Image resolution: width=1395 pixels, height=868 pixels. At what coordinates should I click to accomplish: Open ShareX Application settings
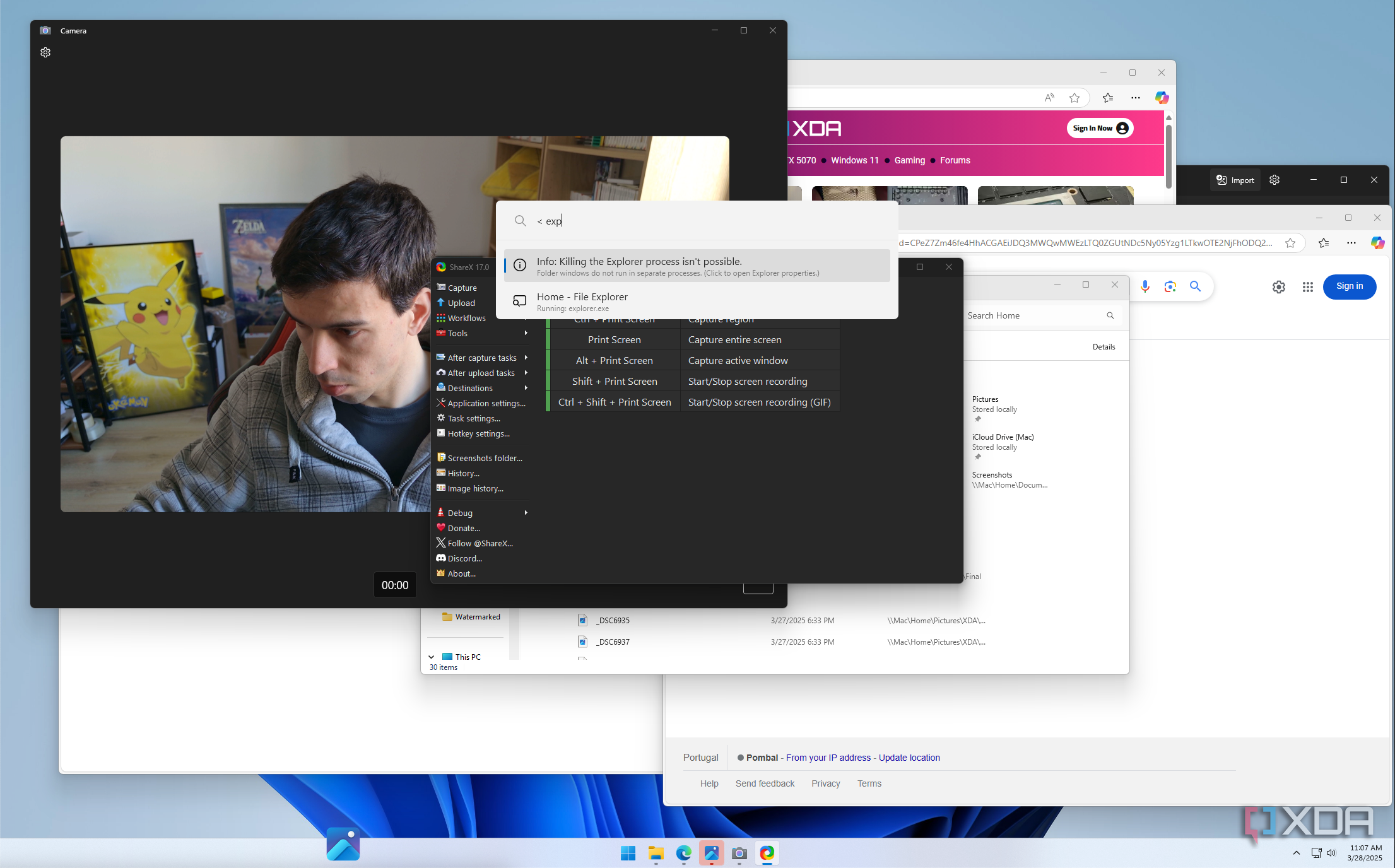[481, 403]
